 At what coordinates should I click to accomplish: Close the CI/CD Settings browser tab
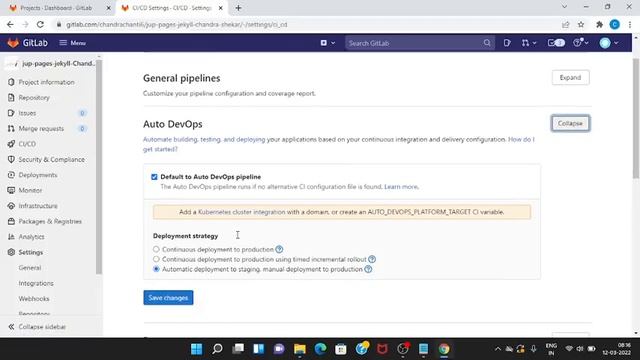[x=221, y=8]
